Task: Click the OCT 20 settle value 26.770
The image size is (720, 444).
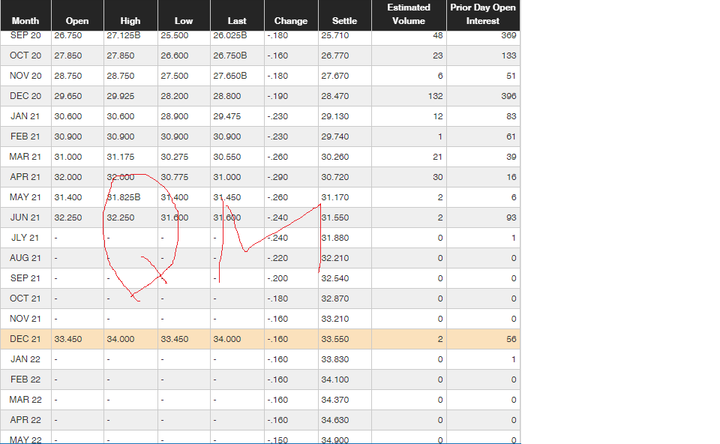Action: pos(335,56)
